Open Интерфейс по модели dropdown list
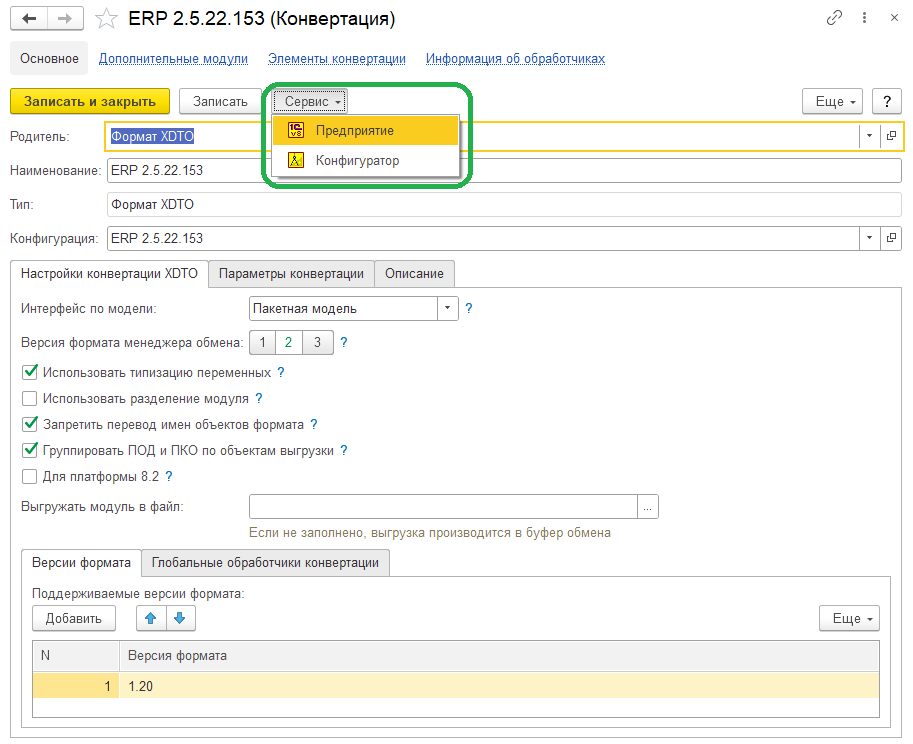 point(447,309)
